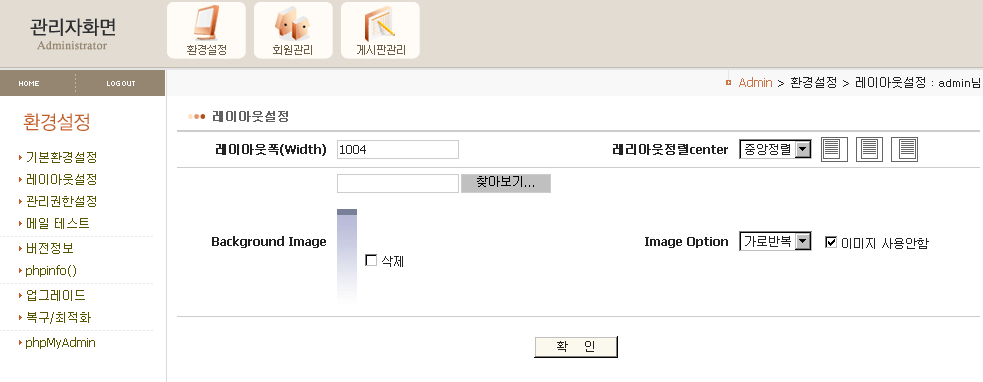Open 기본환경설정 in the sidebar
Viewport: 983px width, 382px height.
61,157
